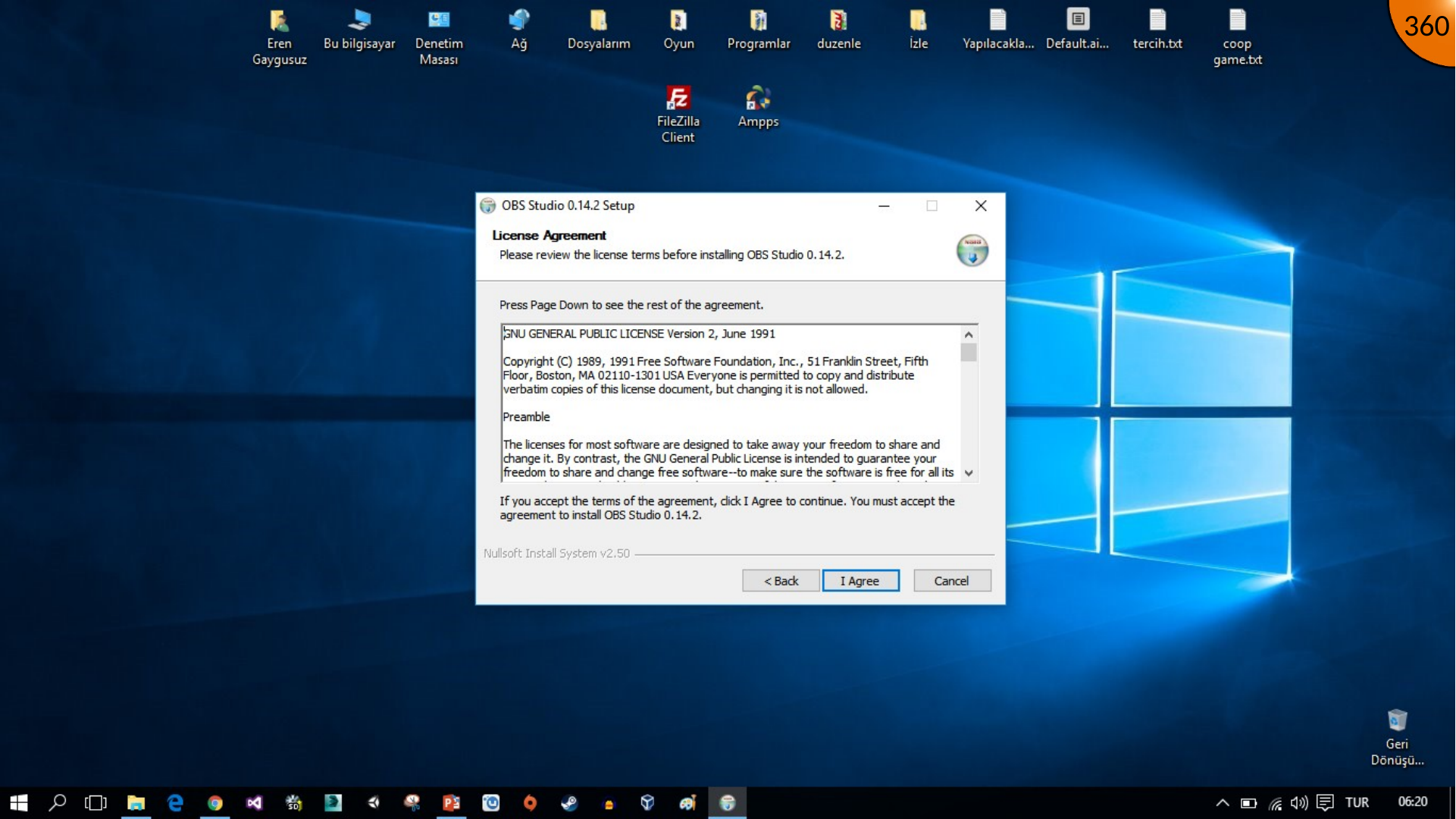Open the Action Center notifications
This screenshot has height=819, width=1456.
pos(1325,802)
